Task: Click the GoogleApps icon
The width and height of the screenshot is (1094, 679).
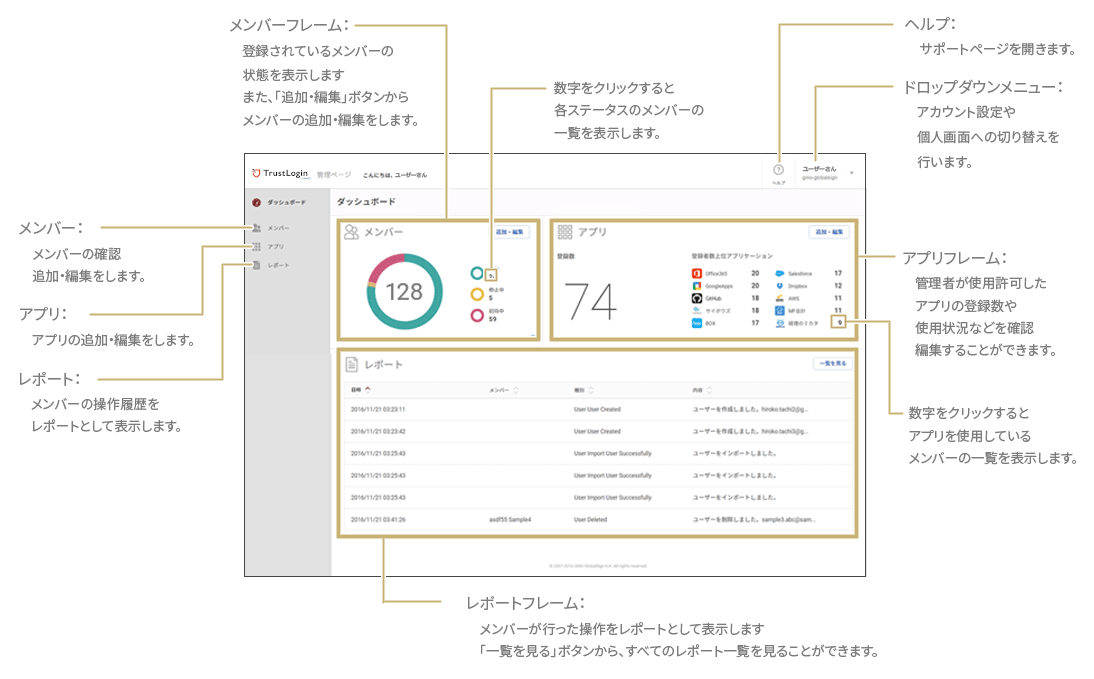Action: [696, 286]
